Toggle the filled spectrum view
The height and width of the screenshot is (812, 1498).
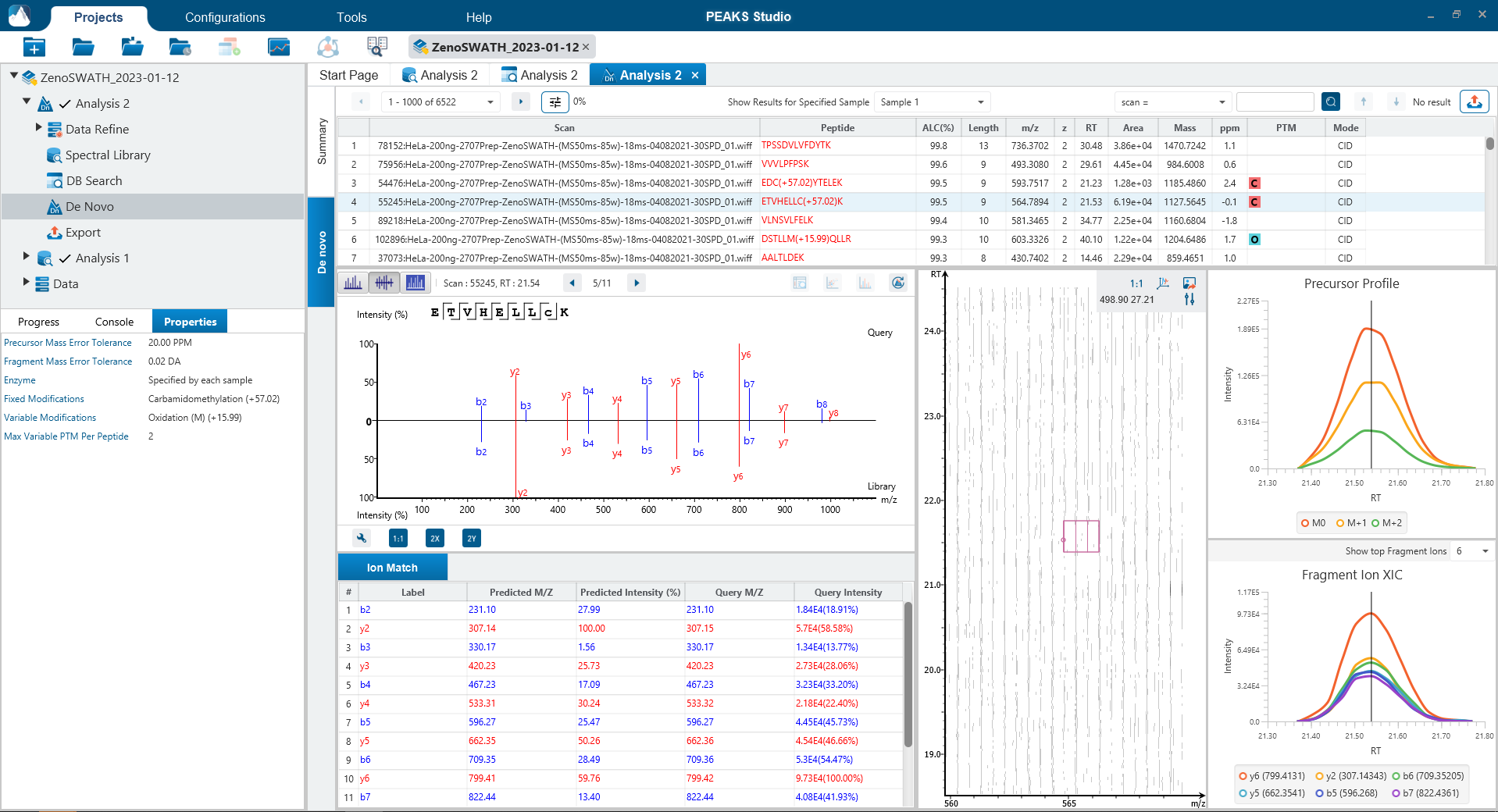[416, 283]
